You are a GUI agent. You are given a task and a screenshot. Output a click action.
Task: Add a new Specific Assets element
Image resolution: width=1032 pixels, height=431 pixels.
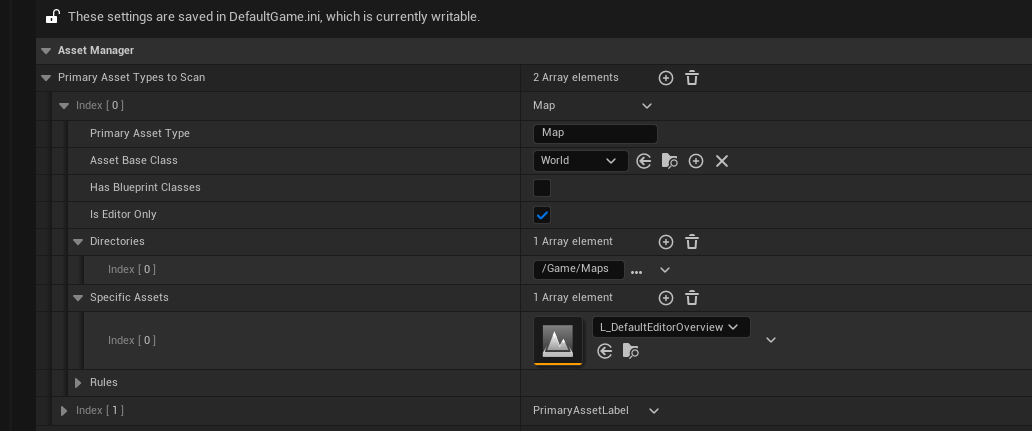pyautogui.click(x=666, y=298)
